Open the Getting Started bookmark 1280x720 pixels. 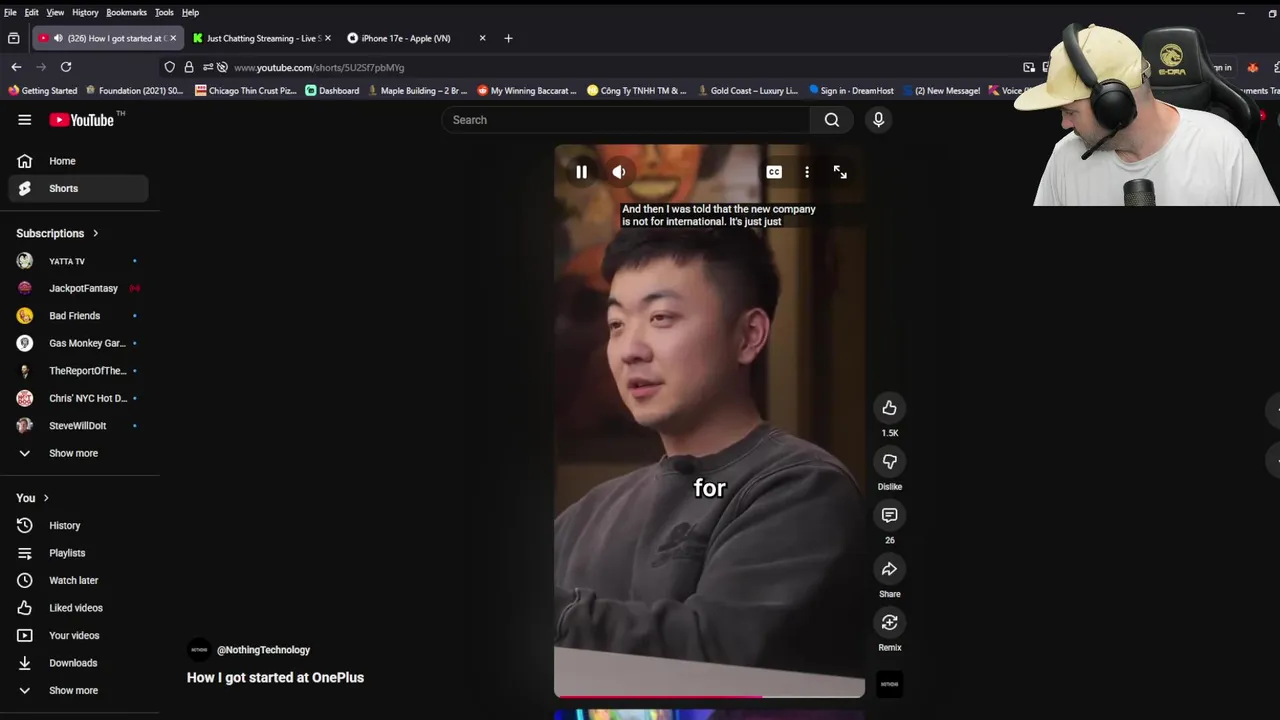tap(42, 90)
